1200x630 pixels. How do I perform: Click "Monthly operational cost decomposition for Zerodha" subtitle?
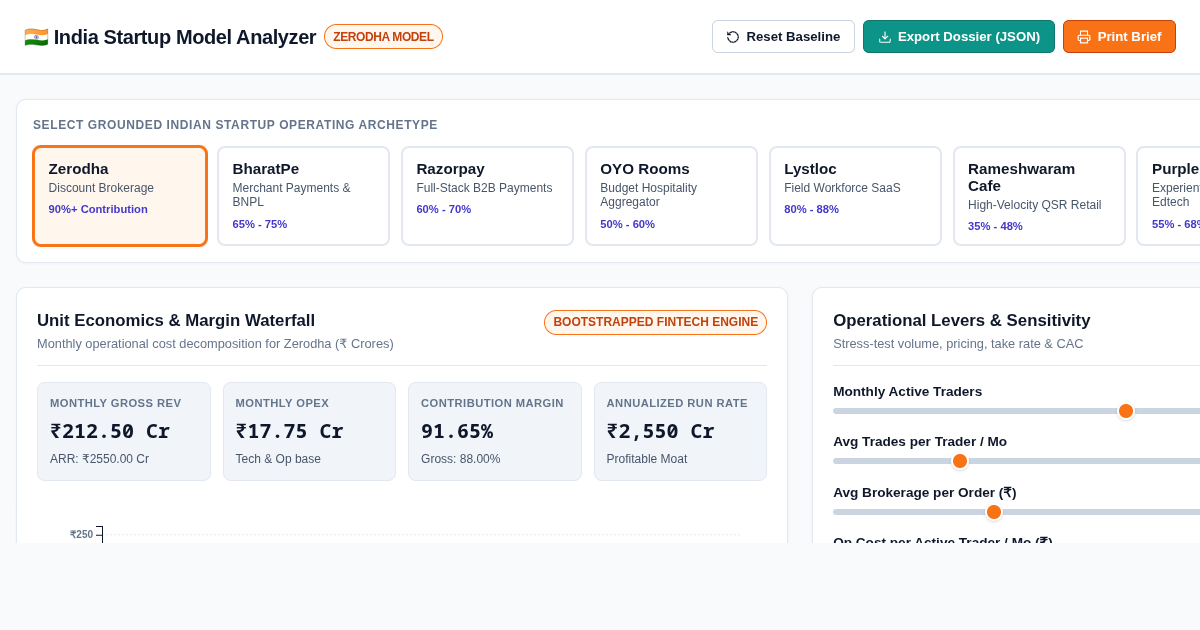tap(215, 344)
